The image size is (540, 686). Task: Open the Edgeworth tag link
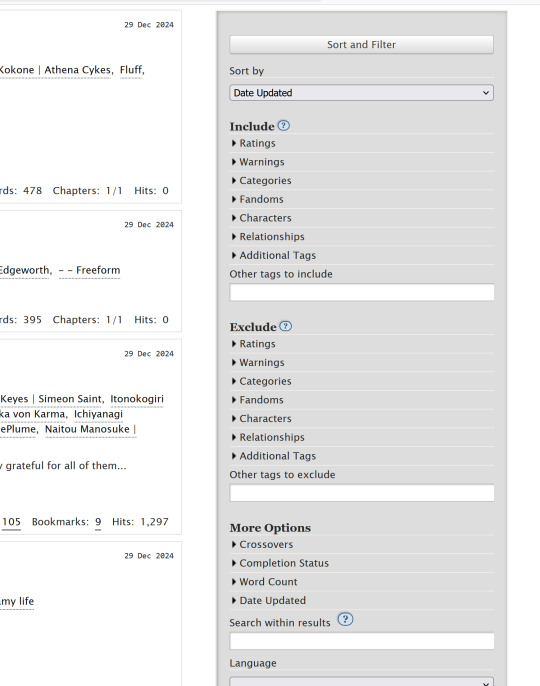pyautogui.click(x=24, y=270)
